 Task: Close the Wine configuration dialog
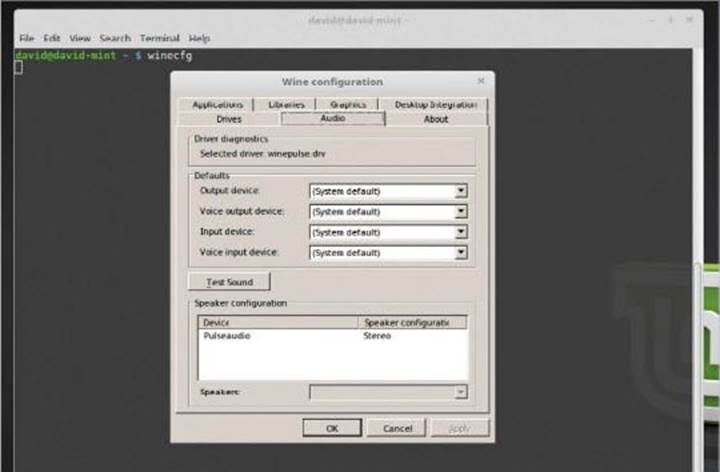(x=481, y=81)
